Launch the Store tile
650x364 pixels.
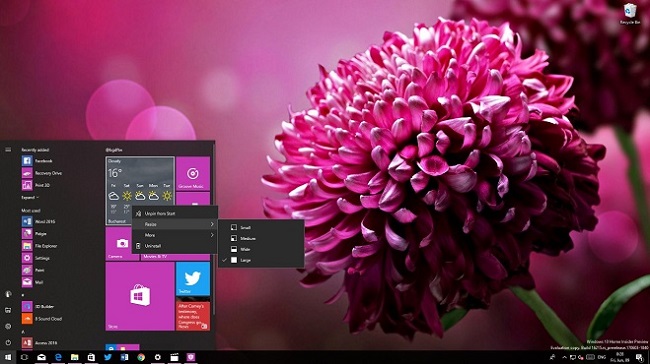[x=140, y=296]
